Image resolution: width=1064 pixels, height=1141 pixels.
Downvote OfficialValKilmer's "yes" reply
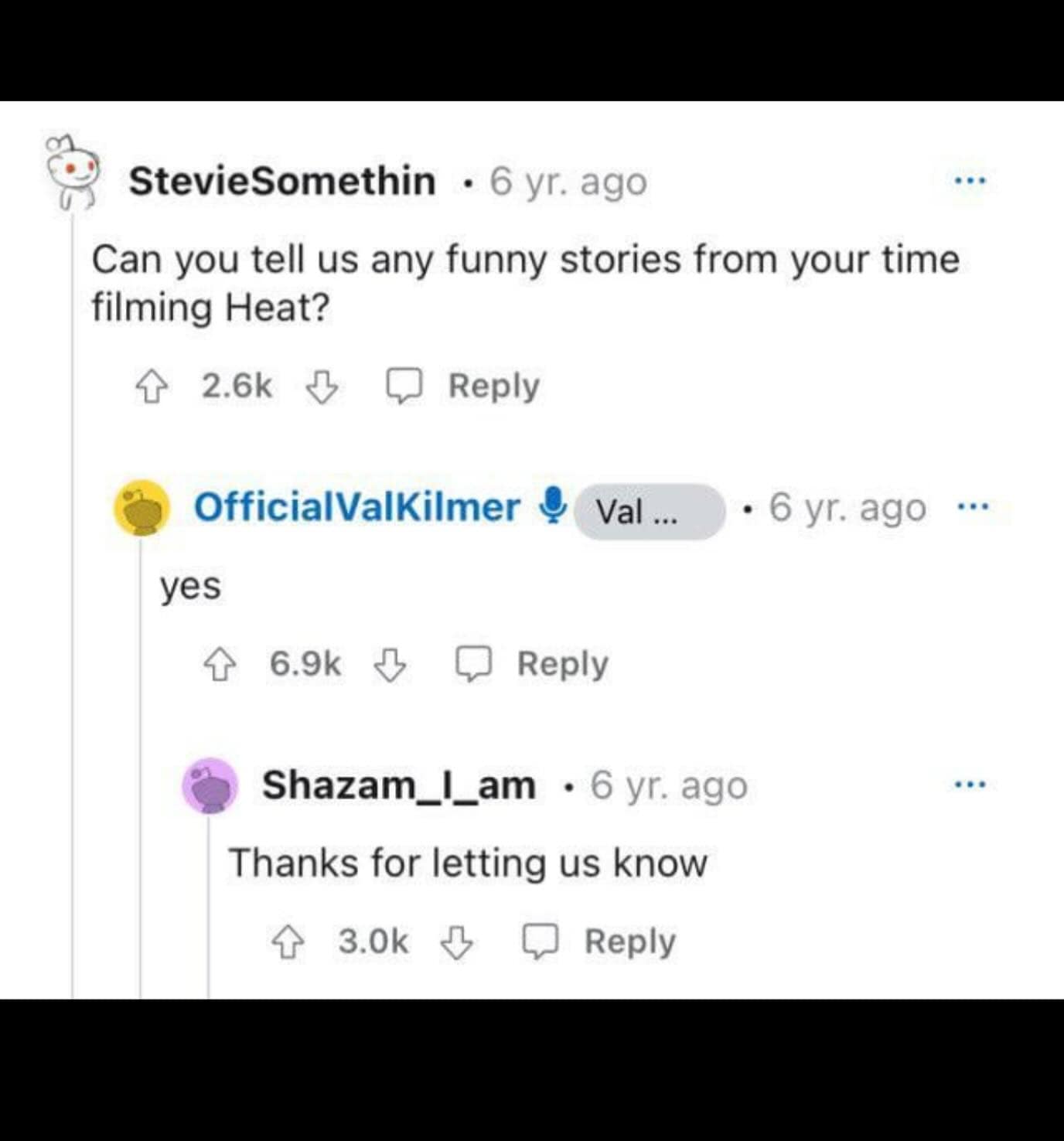point(390,665)
